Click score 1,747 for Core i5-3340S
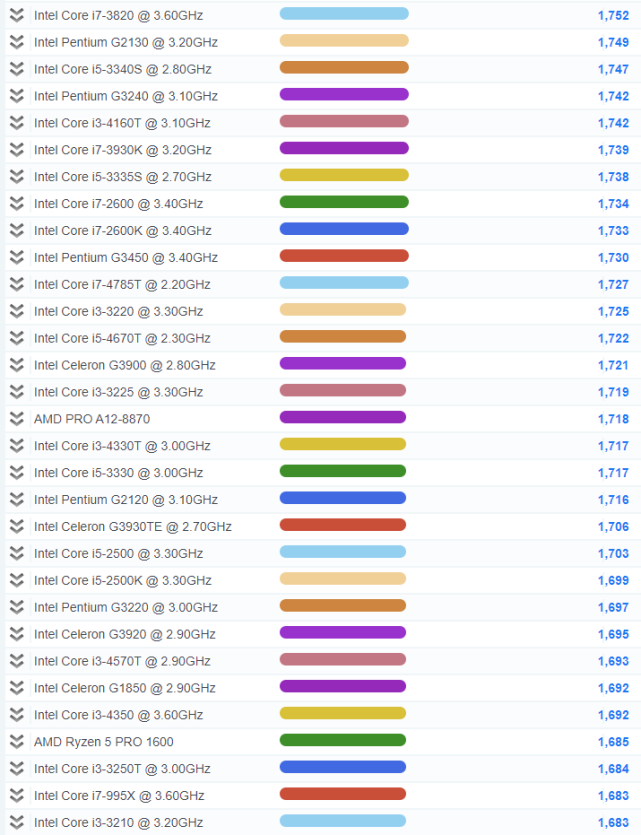 point(613,69)
